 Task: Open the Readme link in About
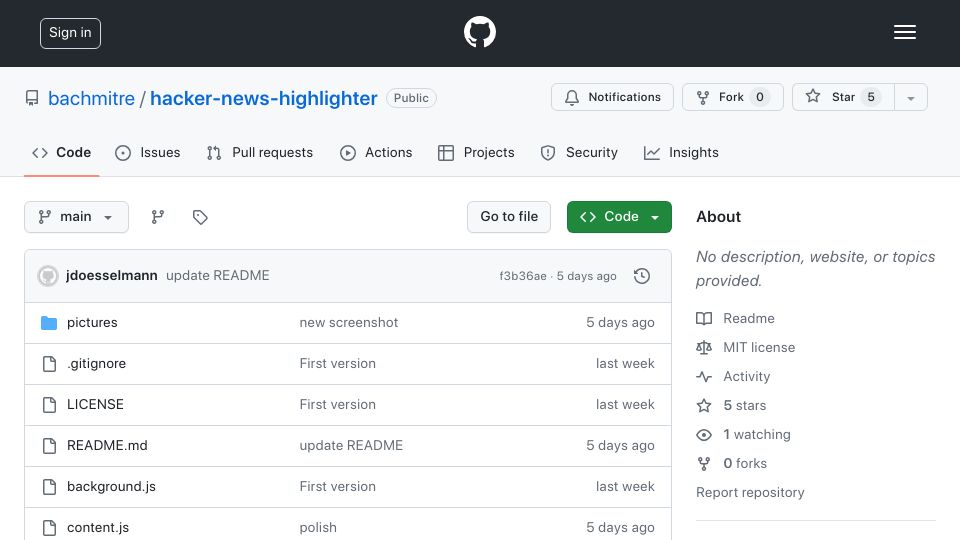pos(749,318)
